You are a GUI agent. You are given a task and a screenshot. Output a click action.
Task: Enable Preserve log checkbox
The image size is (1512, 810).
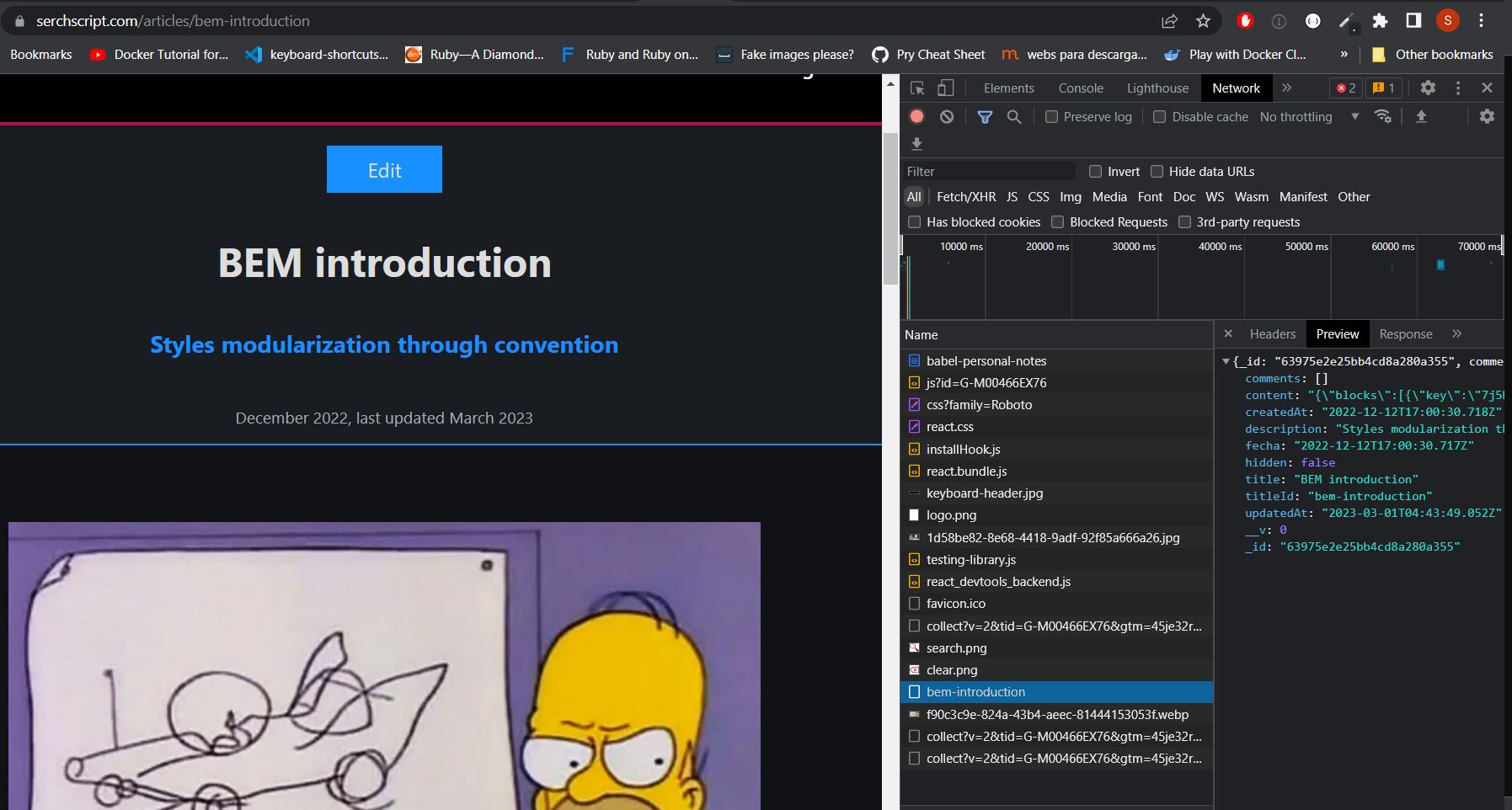click(x=1051, y=117)
